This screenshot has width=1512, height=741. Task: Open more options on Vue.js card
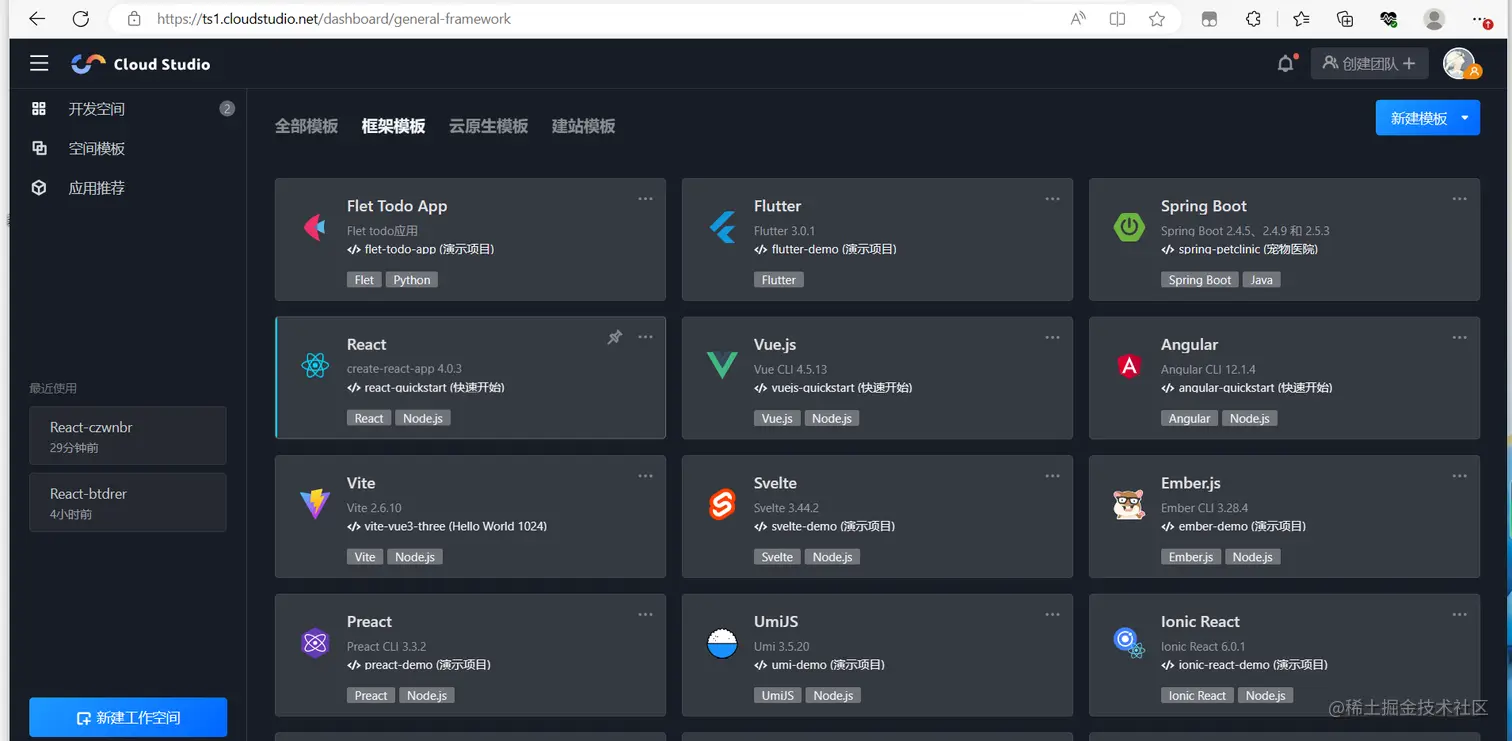pyautogui.click(x=1053, y=337)
